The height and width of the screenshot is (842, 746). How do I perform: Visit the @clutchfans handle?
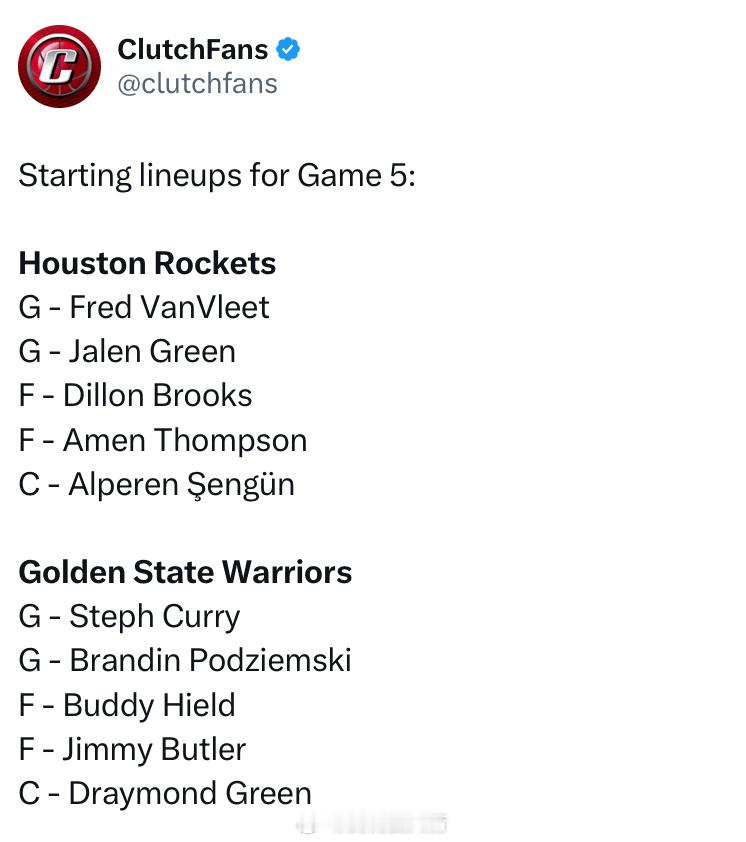[x=198, y=84]
